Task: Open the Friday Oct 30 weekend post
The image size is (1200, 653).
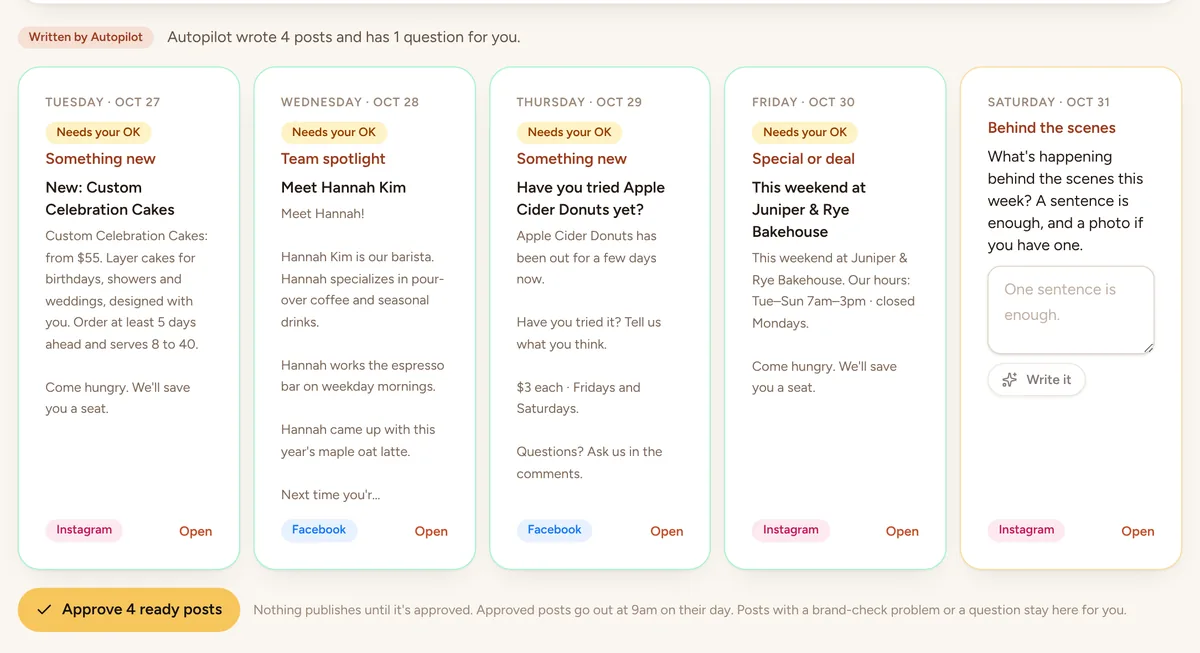Action: [x=902, y=531]
